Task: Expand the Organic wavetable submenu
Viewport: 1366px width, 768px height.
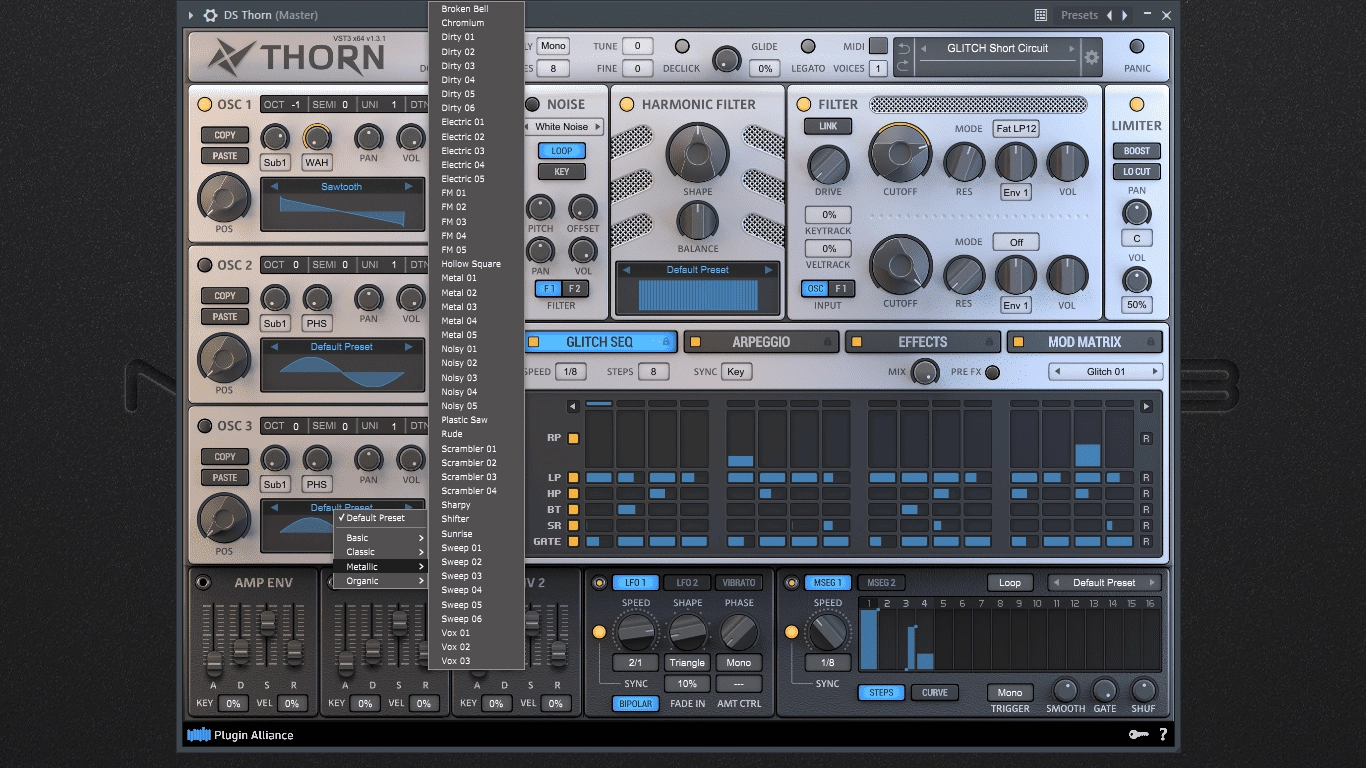Action: (380, 581)
